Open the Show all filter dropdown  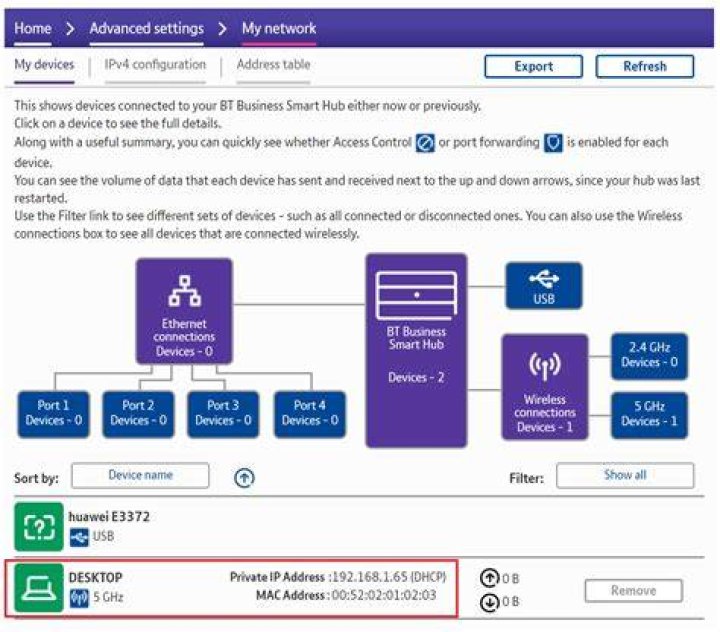625,475
